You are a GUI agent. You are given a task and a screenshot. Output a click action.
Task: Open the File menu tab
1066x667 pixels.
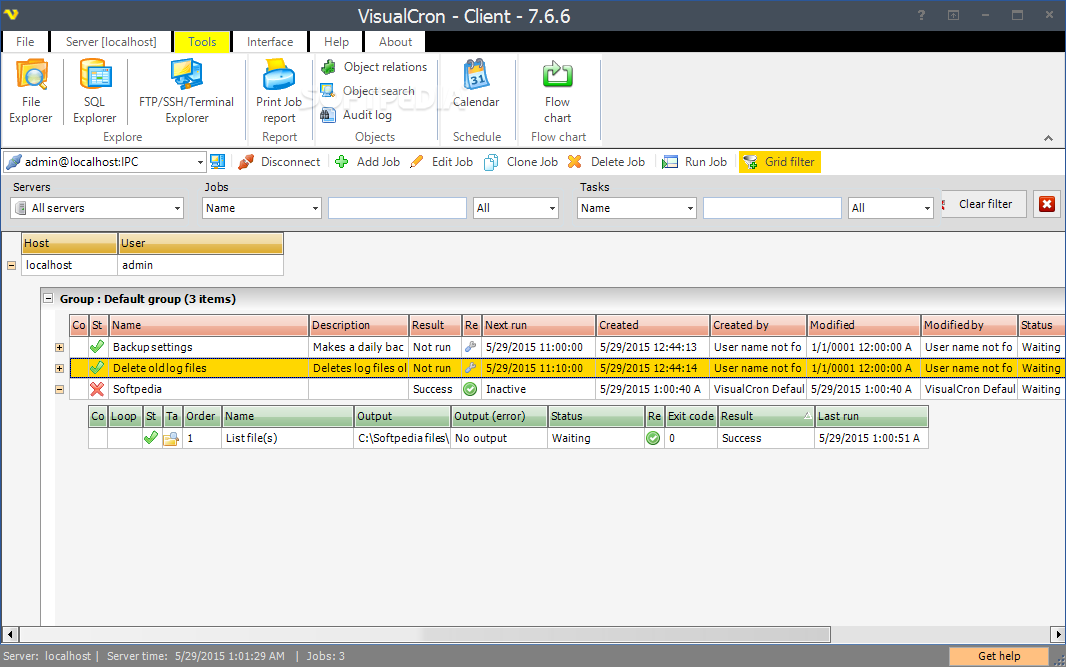click(25, 41)
